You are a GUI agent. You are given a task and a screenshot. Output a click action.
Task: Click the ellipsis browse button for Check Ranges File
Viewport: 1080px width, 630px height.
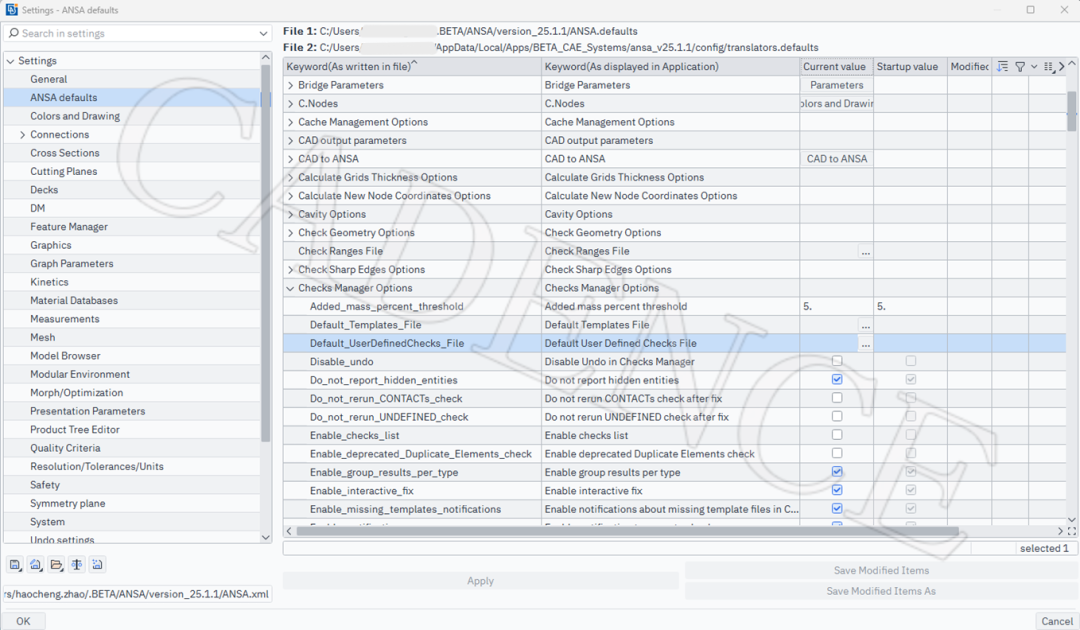866,251
